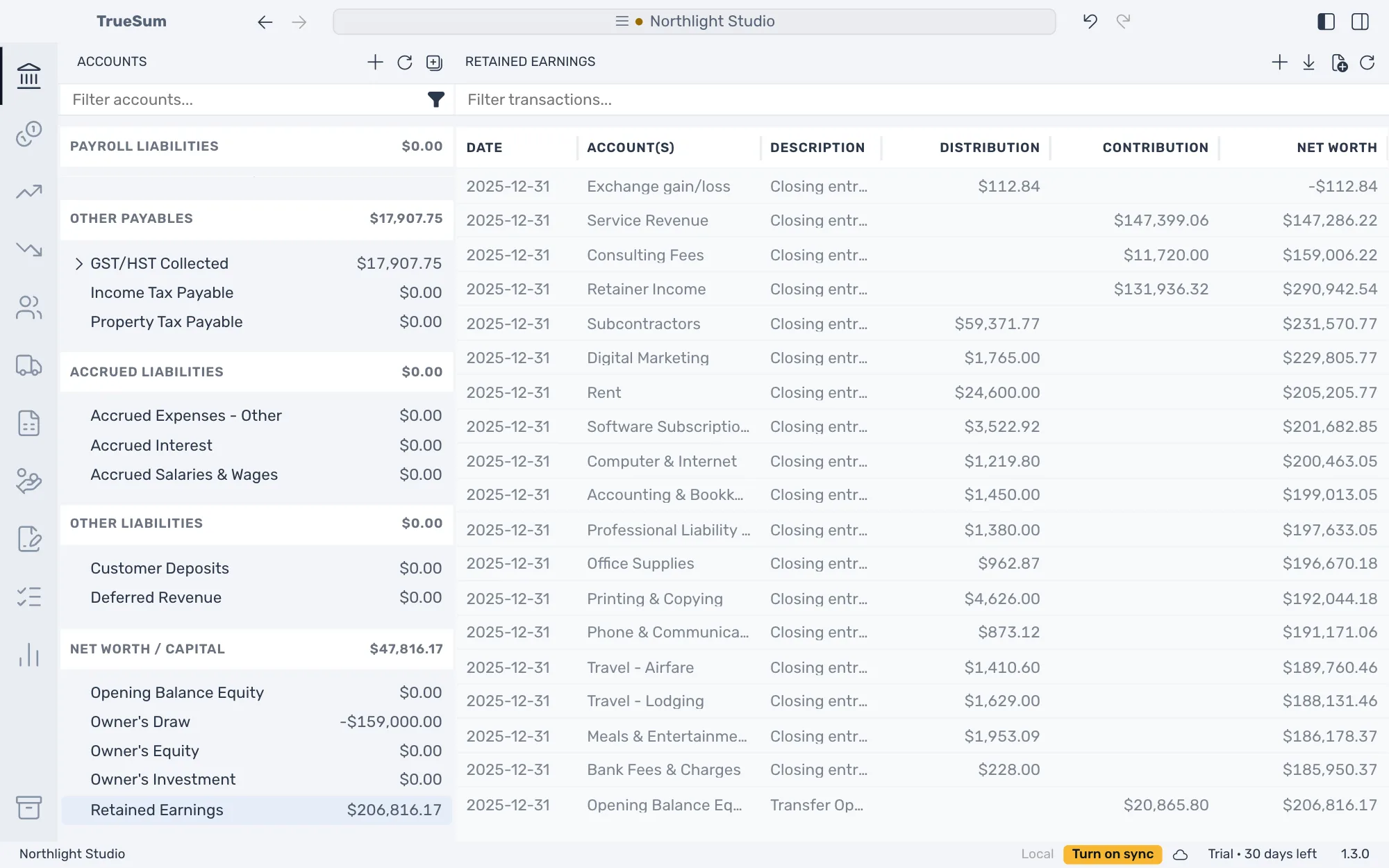Click the filter funnel icon in accounts
Image resolution: width=1389 pixels, height=868 pixels.
click(x=435, y=100)
